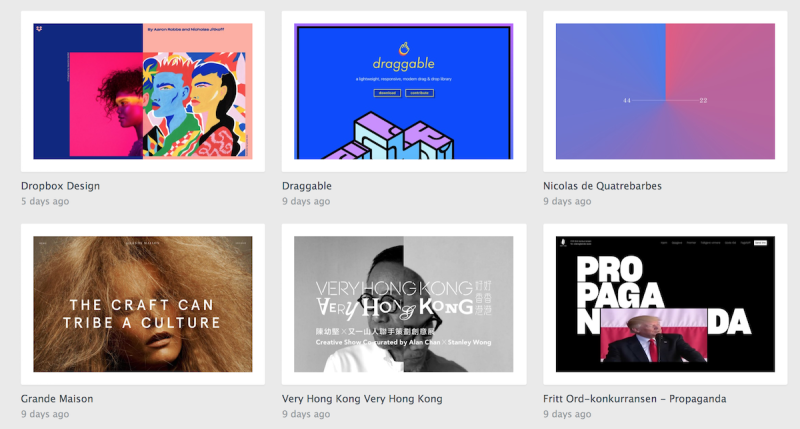Click the 44–22 slider line in gradient preview
The width and height of the screenshot is (800, 429).
(x=665, y=100)
